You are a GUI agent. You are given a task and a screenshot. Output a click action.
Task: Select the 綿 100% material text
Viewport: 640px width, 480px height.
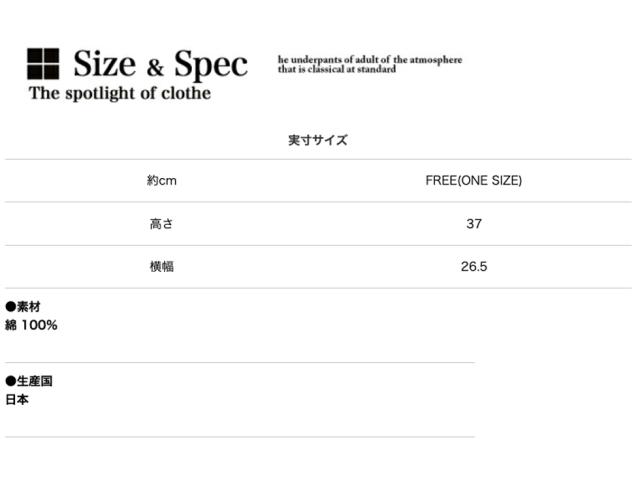[32, 325]
